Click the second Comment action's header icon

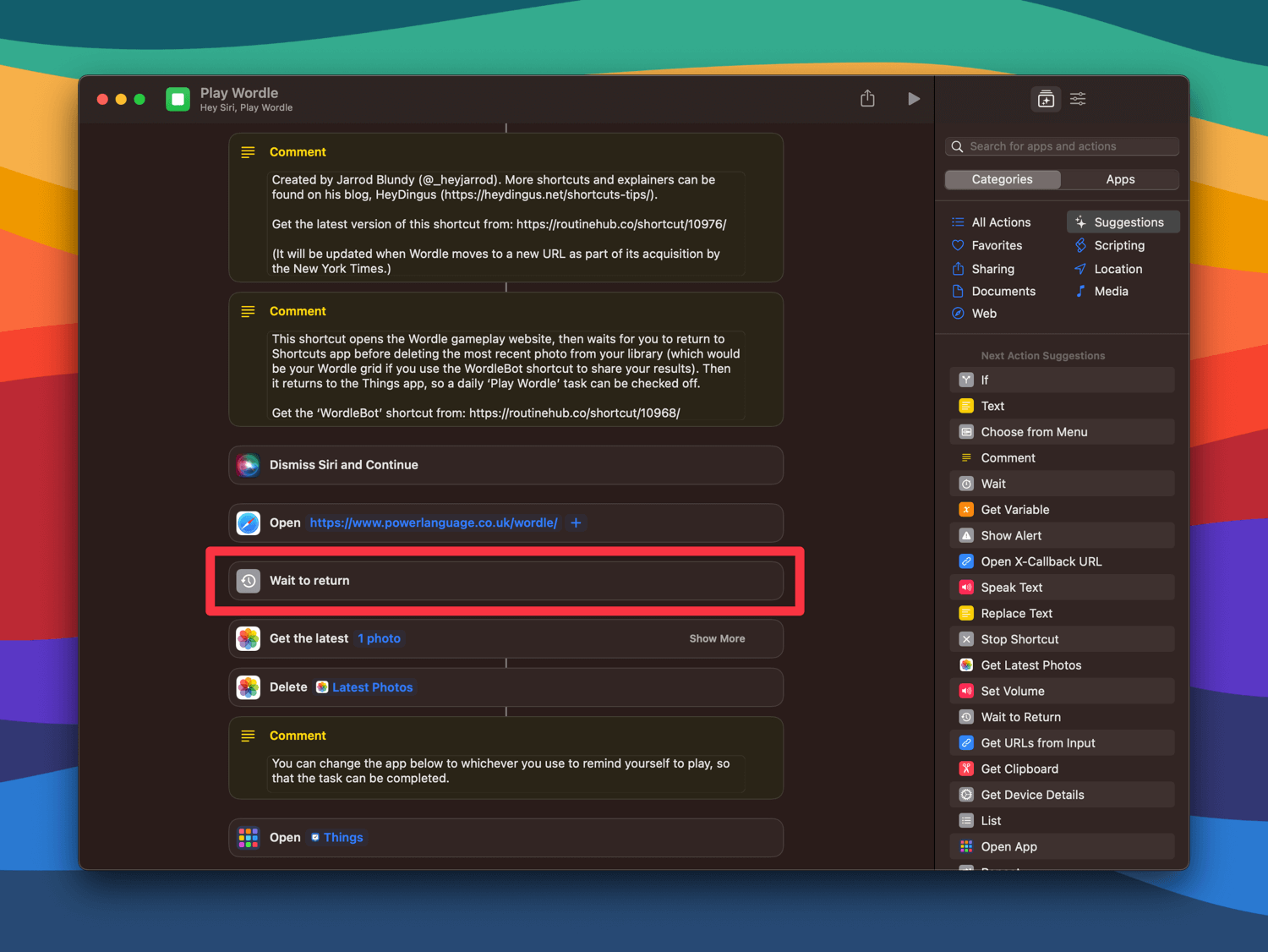click(248, 312)
